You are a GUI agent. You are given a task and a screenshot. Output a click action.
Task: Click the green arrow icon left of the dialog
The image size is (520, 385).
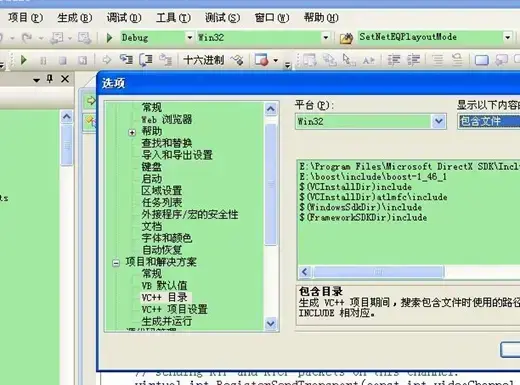point(91,100)
